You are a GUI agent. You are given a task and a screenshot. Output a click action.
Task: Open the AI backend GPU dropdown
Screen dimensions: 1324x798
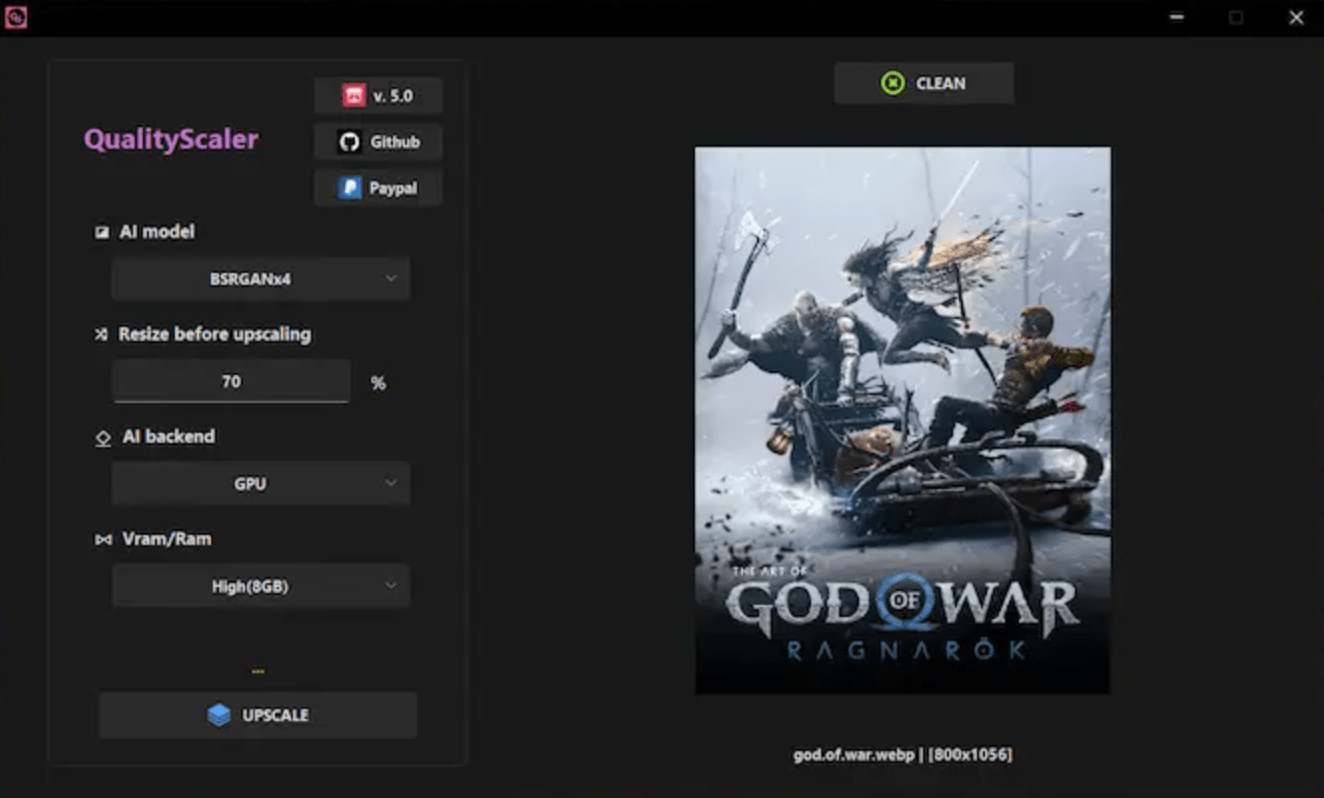click(x=261, y=484)
